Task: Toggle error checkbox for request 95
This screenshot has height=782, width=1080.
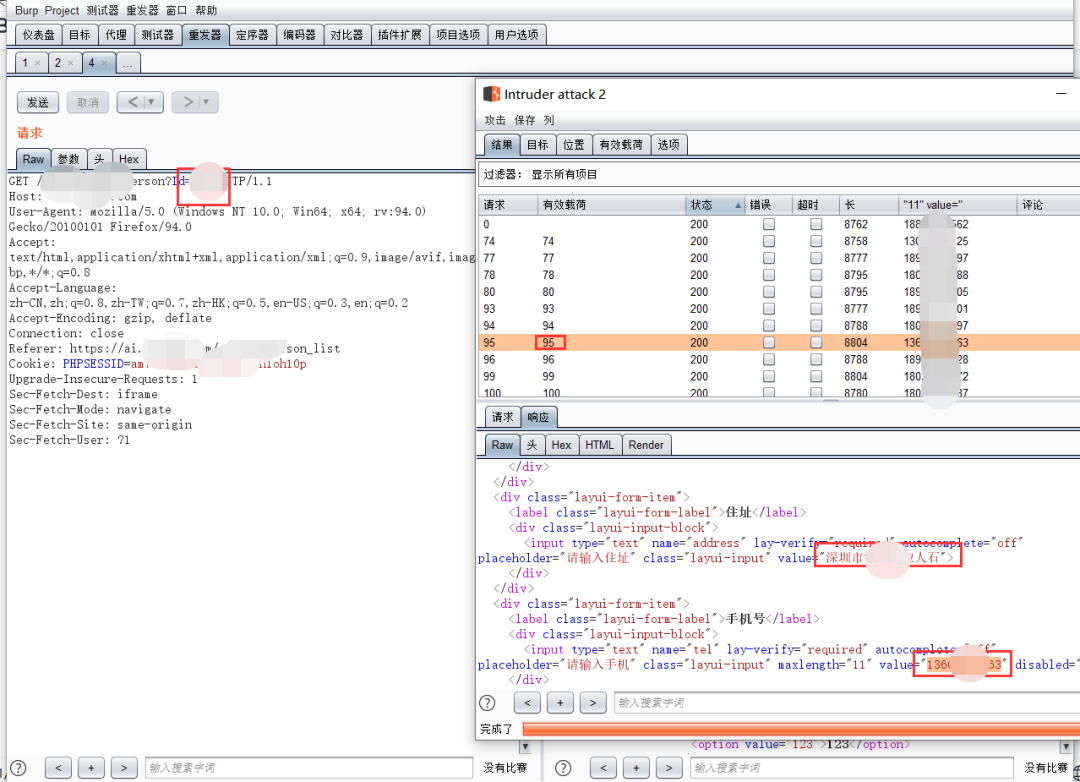Action: coord(769,342)
